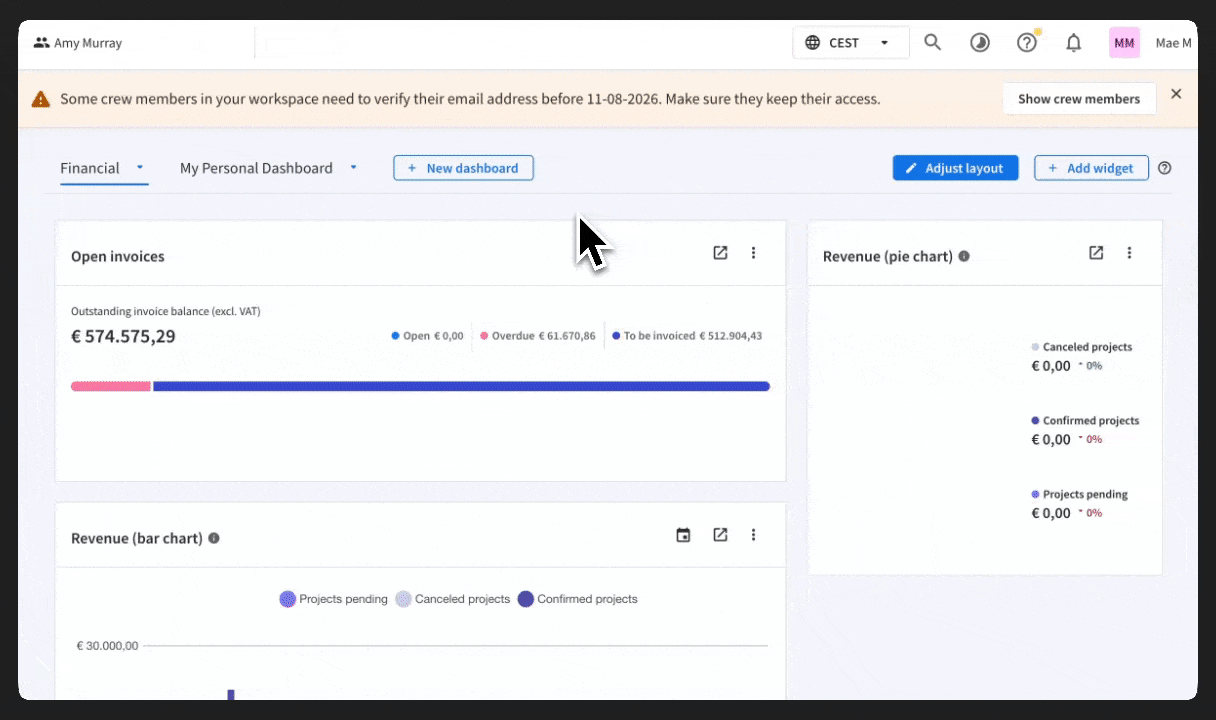The height and width of the screenshot is (720, 1216).
Task: Click the Open € 0,00 legend item
Action: coord(427,336)
